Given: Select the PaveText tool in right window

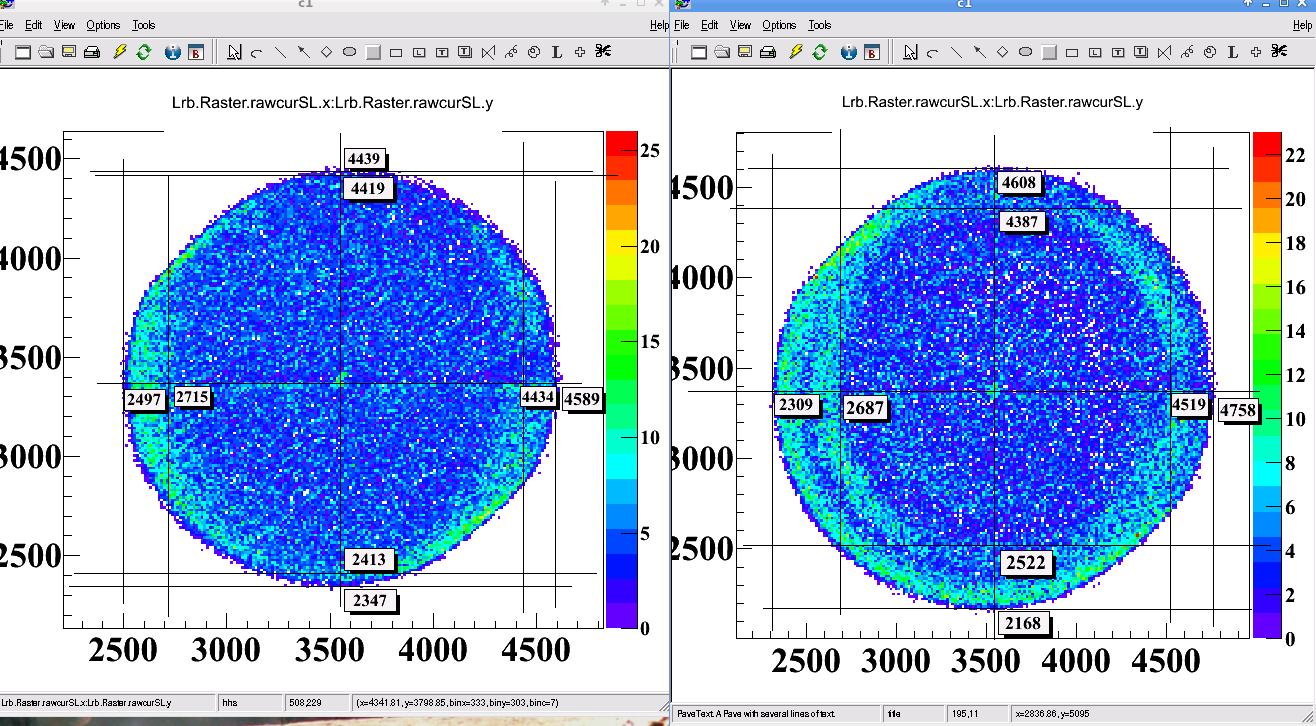Looking at the screenshot, I should point(1118,52).
